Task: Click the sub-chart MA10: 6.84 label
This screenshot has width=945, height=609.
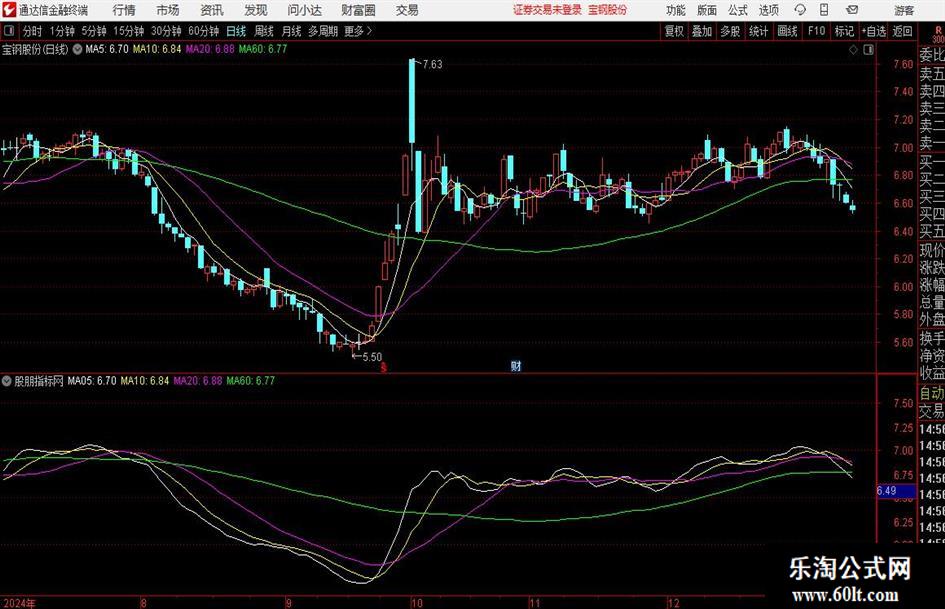Action: tap(145, 381)
